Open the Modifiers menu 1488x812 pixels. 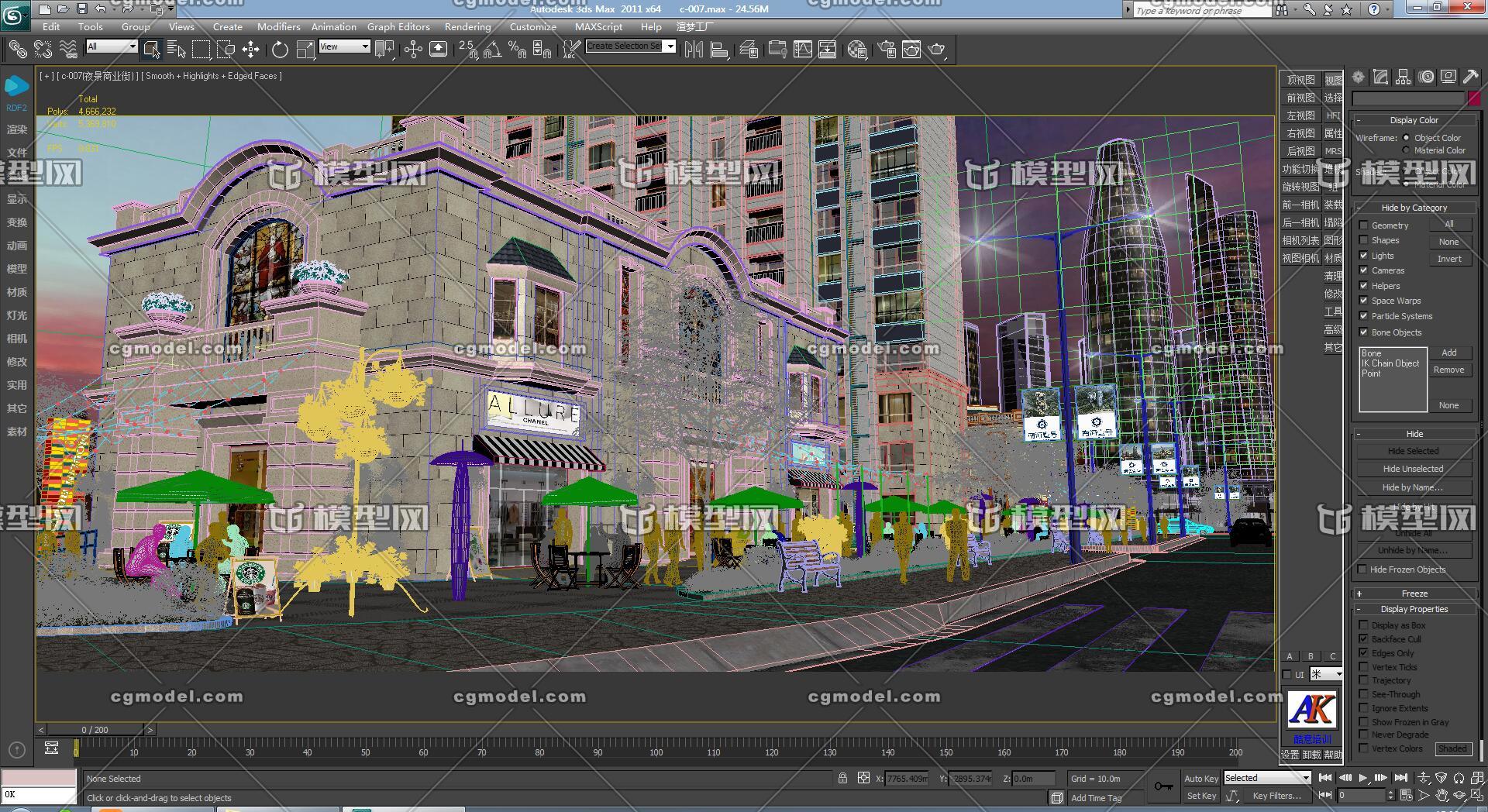[278, 26]
